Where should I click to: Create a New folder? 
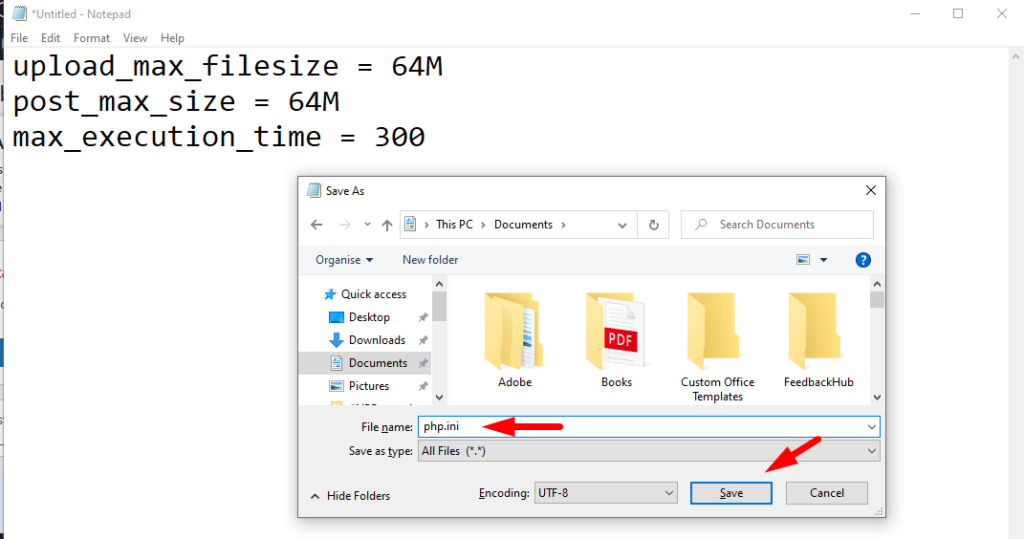tap(430, 260)
